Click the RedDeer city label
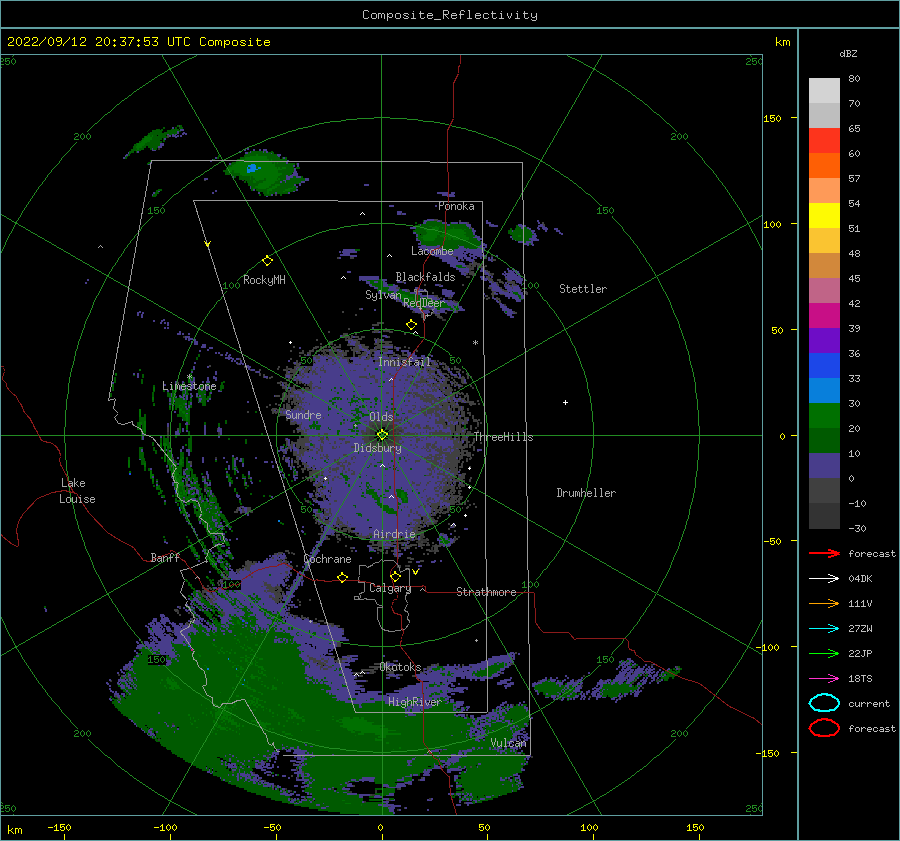The height and width of the screenshot is (841, 900). pos(424,303)
